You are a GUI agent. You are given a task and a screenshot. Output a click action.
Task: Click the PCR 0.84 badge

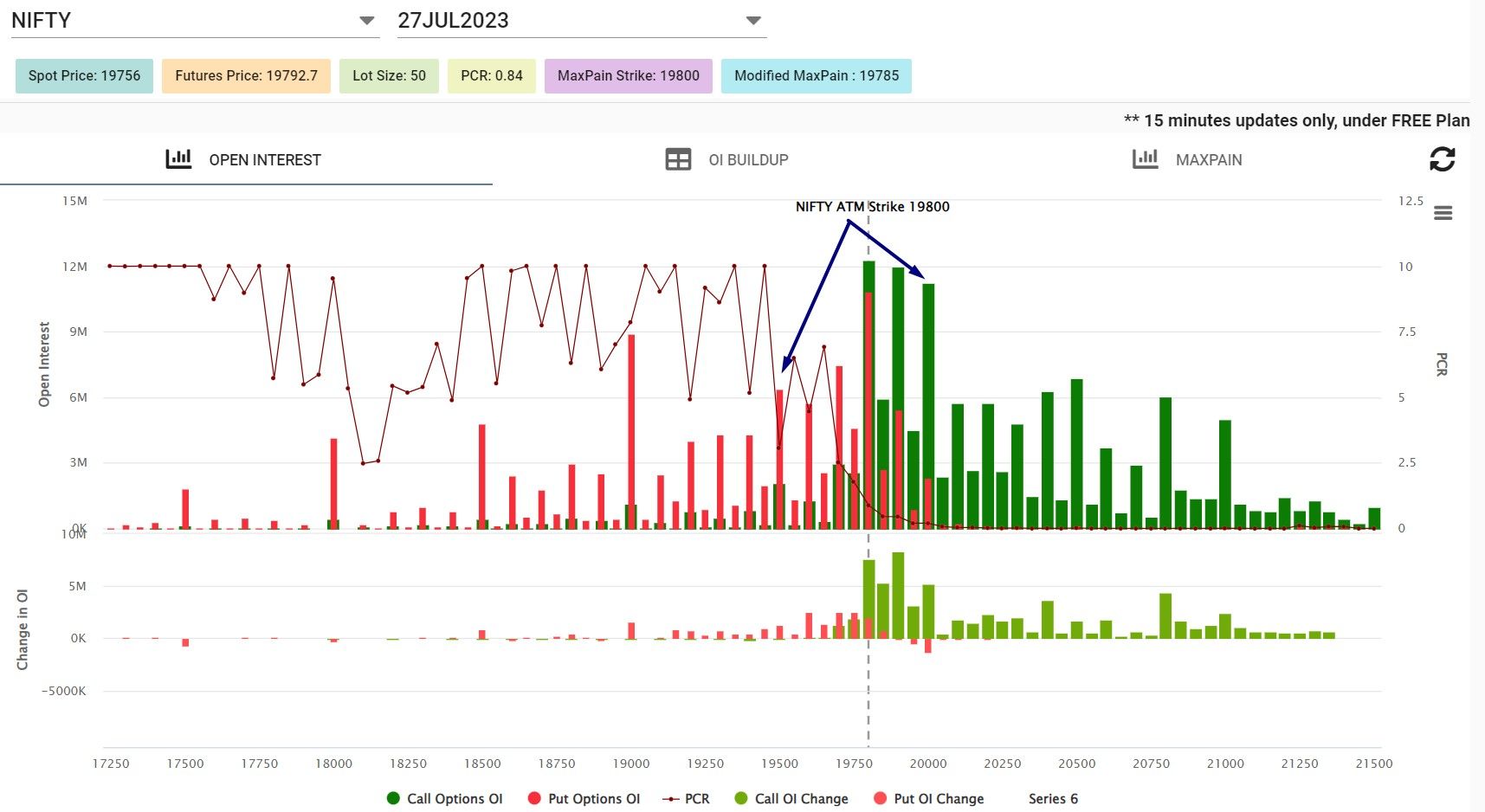492,75
